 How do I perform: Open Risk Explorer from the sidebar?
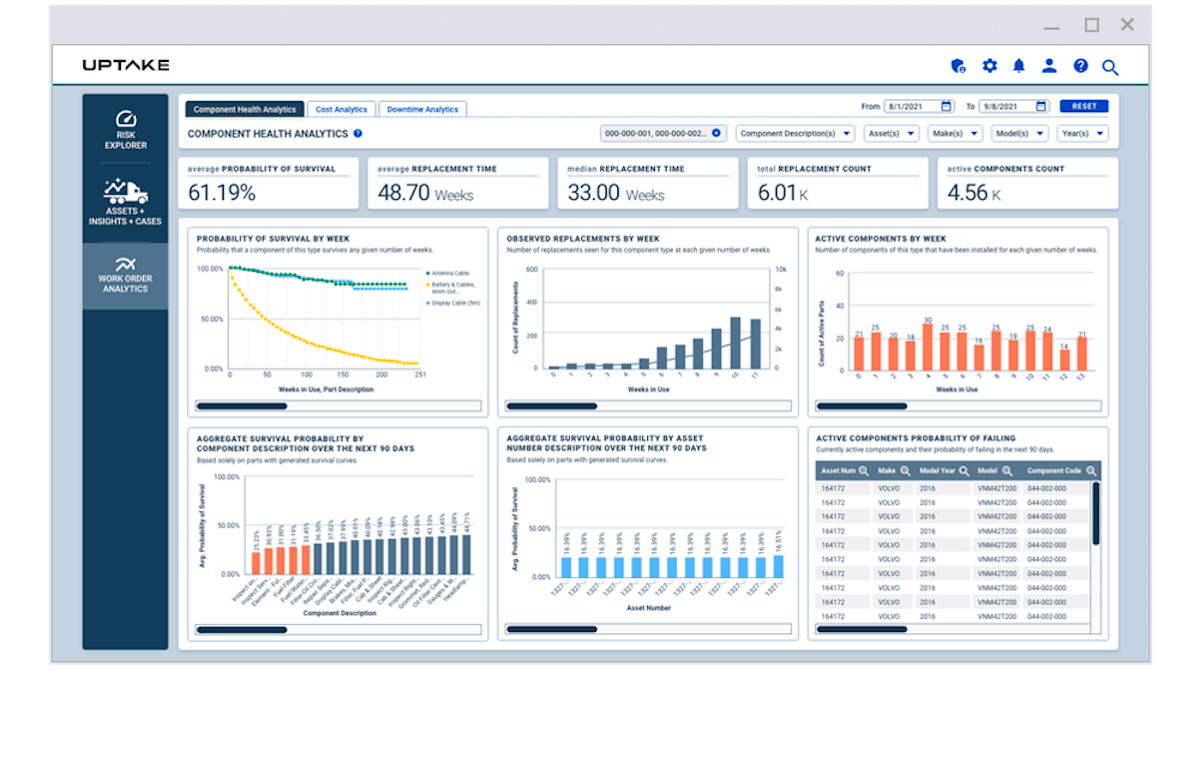pyautogui.click(x=125, y=131)
